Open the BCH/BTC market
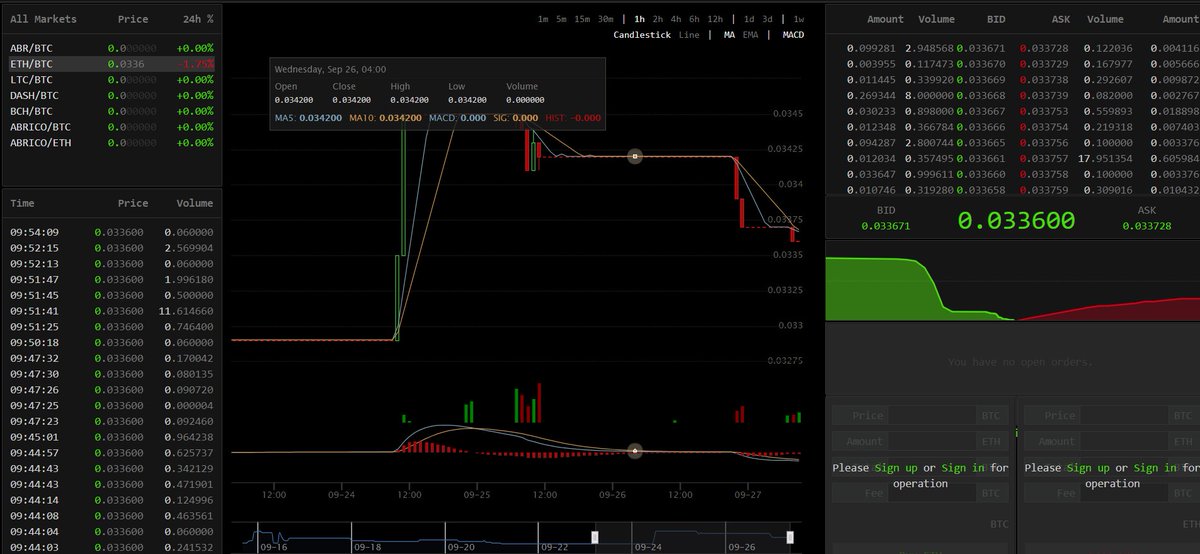 point(111,111)
